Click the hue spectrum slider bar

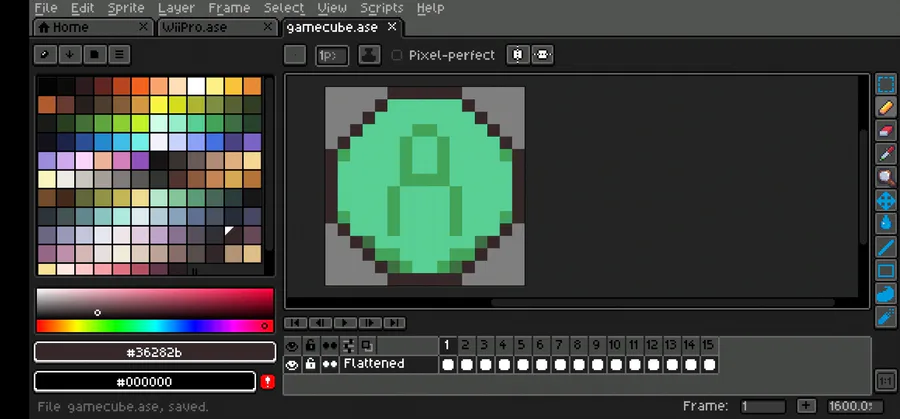pyautogui.click(x=155, y=326)
